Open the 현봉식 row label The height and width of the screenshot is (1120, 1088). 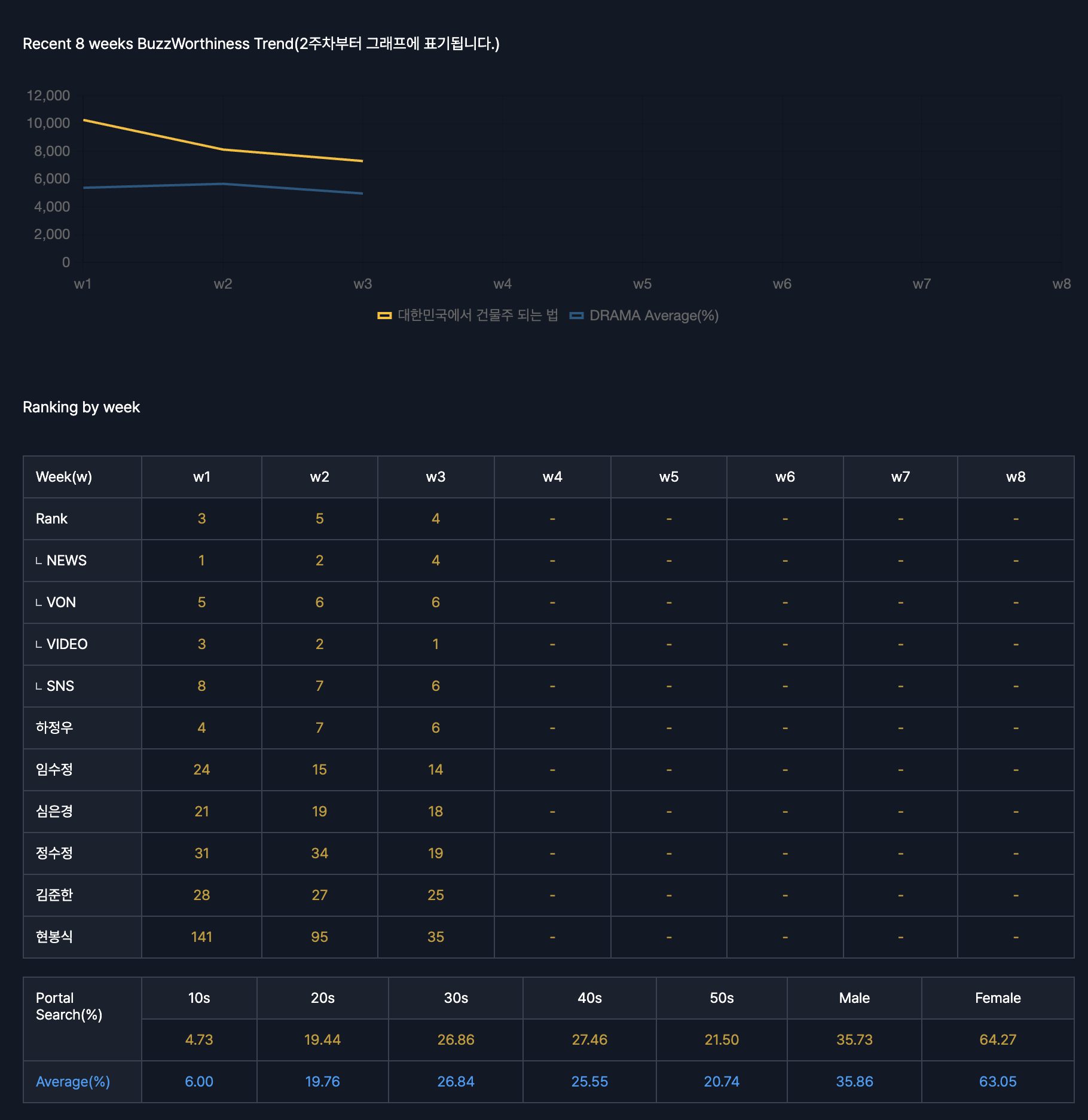point(54,937)
